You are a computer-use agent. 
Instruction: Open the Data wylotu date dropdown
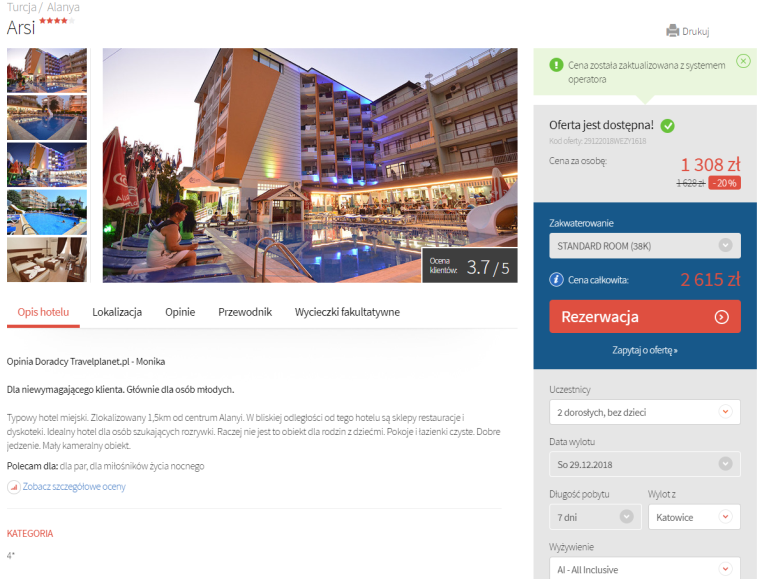(x=645, y=464)
